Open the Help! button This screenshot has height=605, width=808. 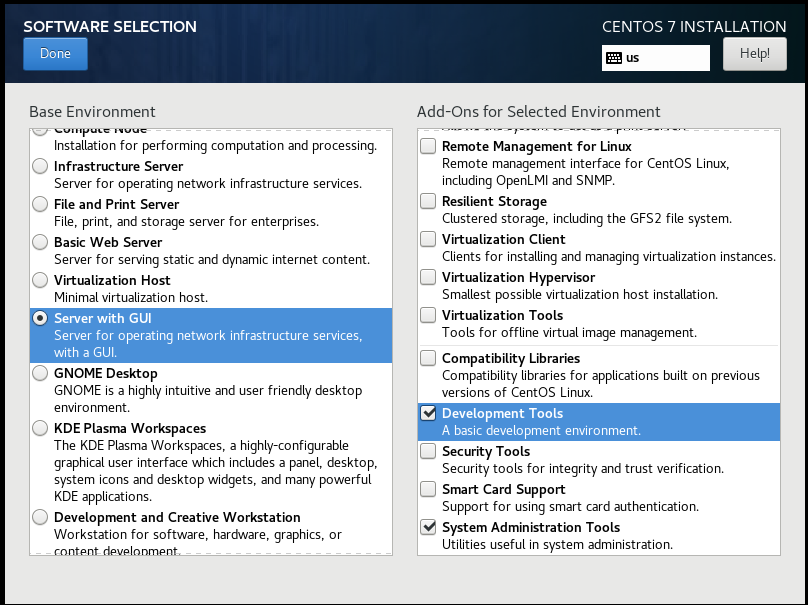coord(754,54)
